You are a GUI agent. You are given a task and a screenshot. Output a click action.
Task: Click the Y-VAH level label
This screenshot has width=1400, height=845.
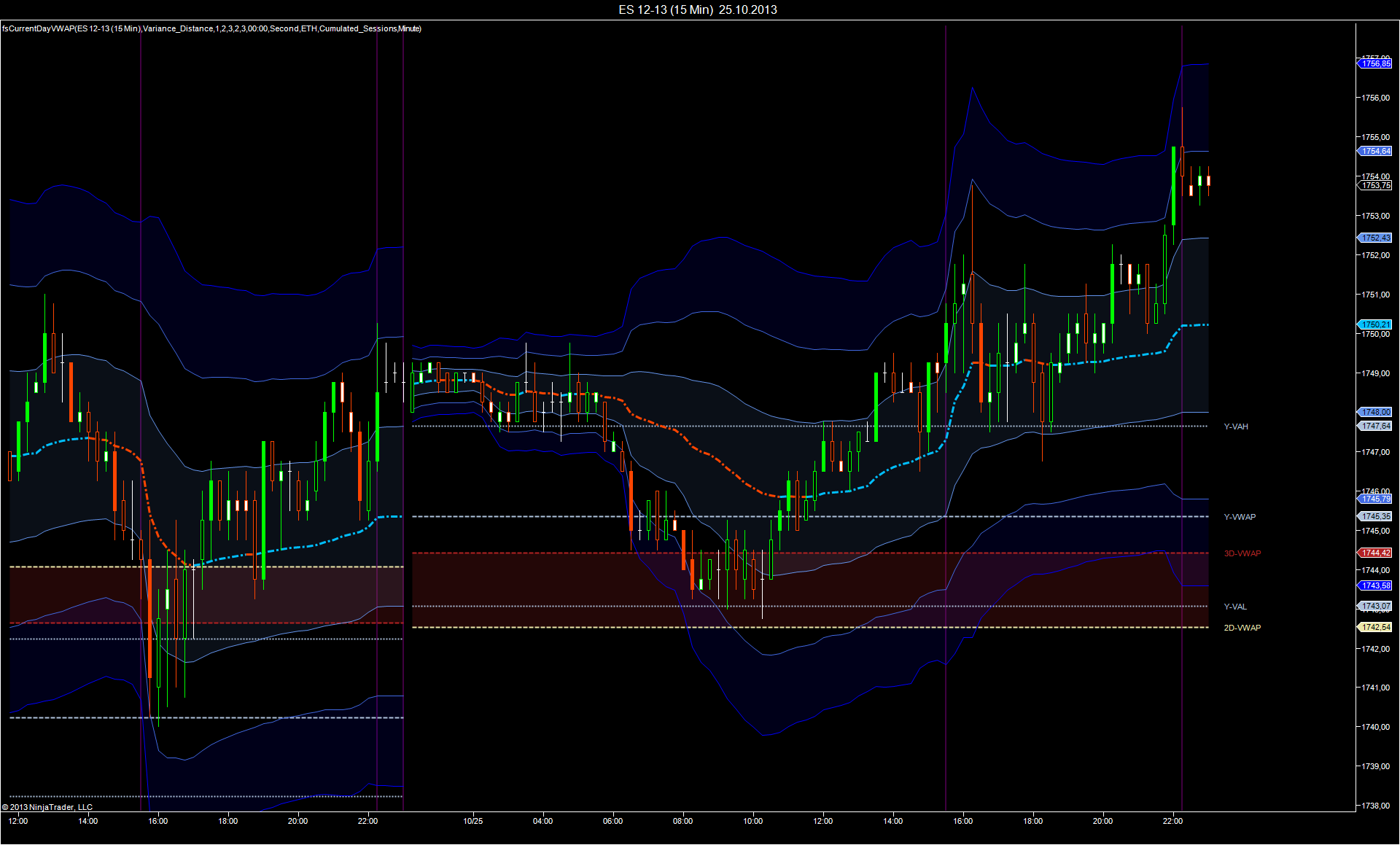1235,427
